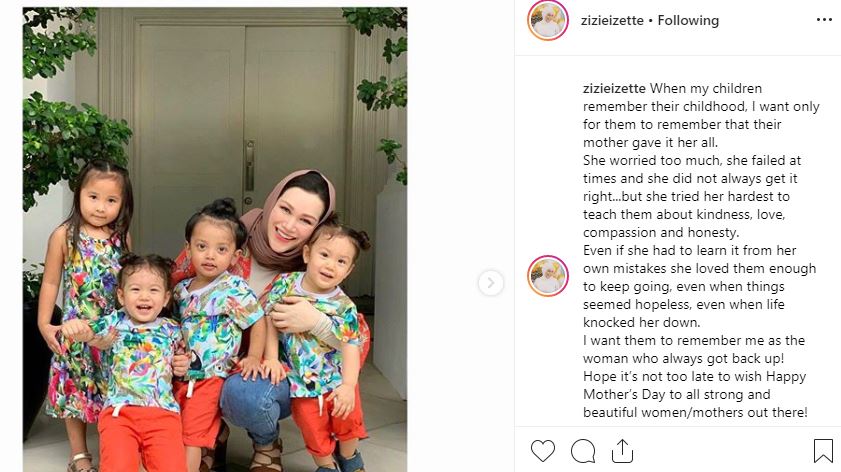
Task: Click the commenter avatar beside the caption
Action: coord(548,276)
